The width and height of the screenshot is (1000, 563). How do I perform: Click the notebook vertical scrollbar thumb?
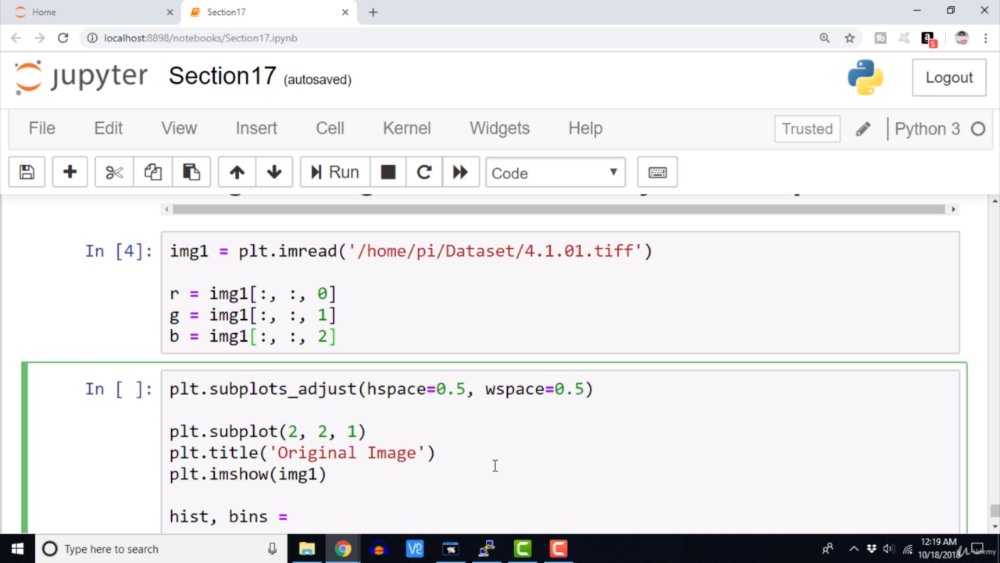click(994, 511)
